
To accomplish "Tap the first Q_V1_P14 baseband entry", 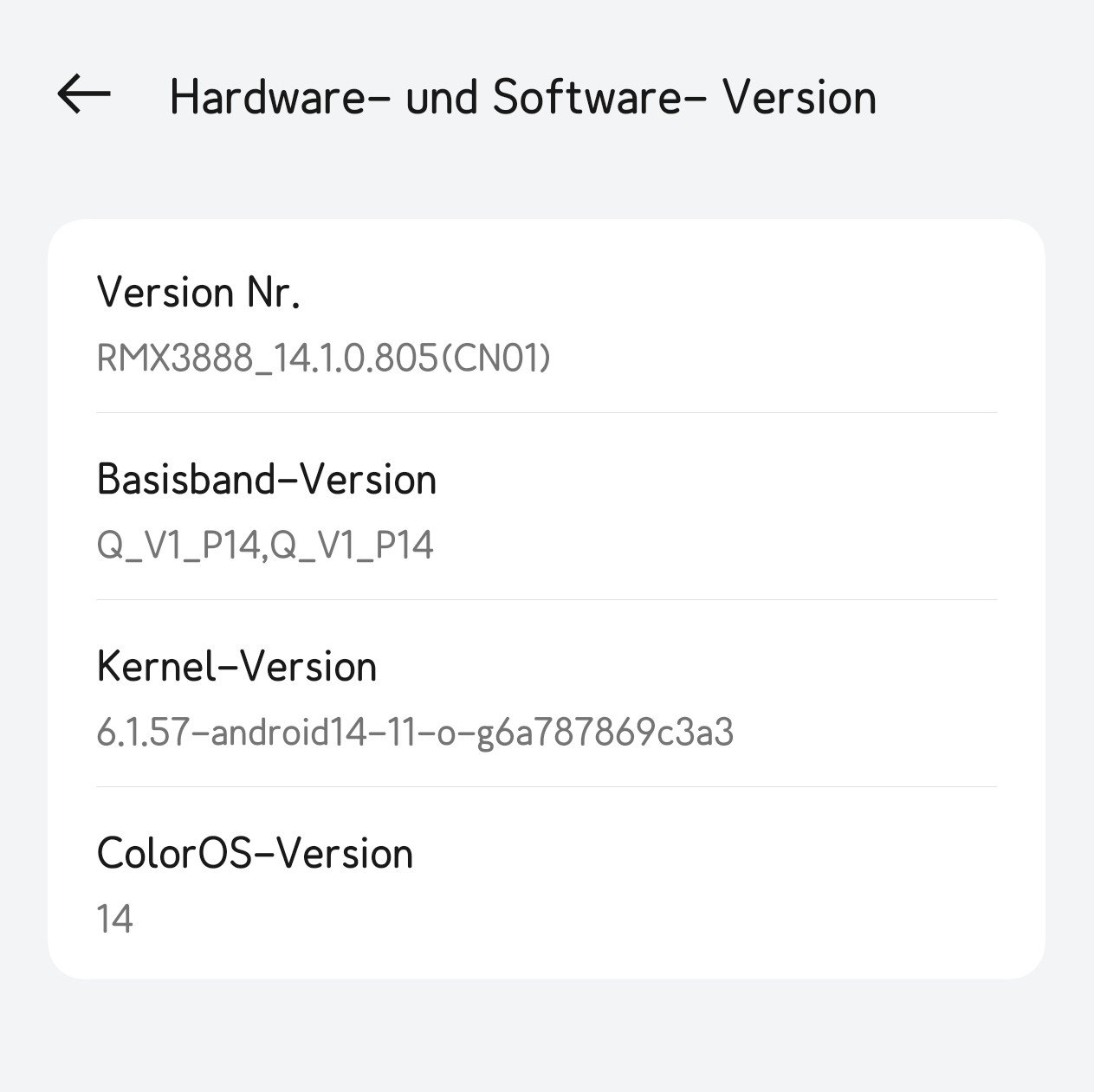I will (x=178, y=546).
